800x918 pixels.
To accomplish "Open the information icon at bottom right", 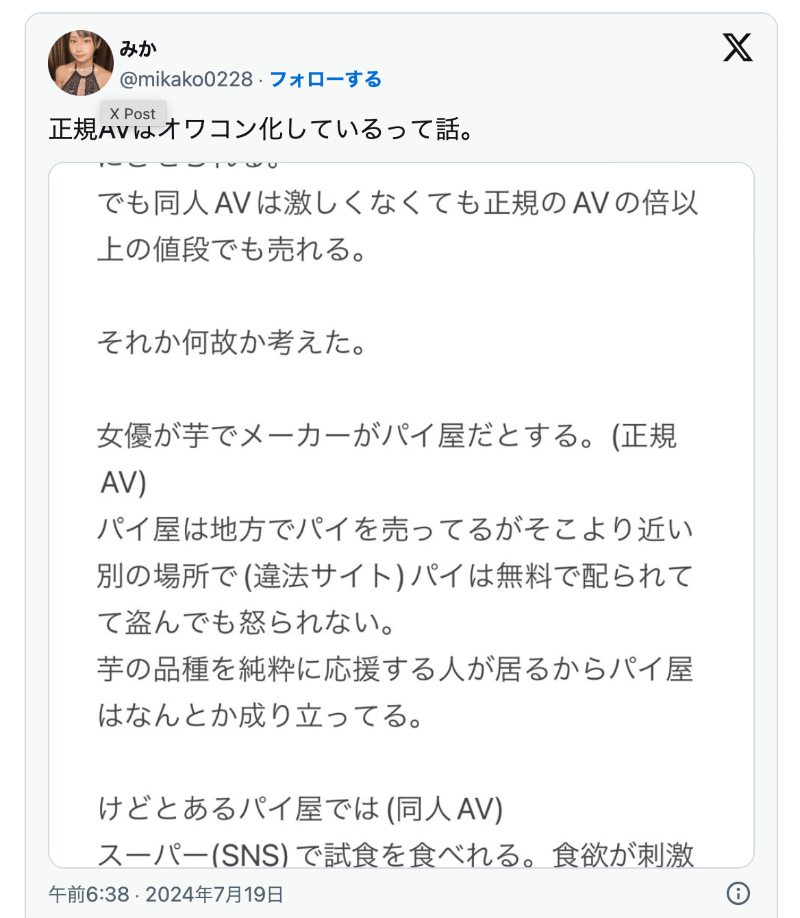I will coord(737,891).
